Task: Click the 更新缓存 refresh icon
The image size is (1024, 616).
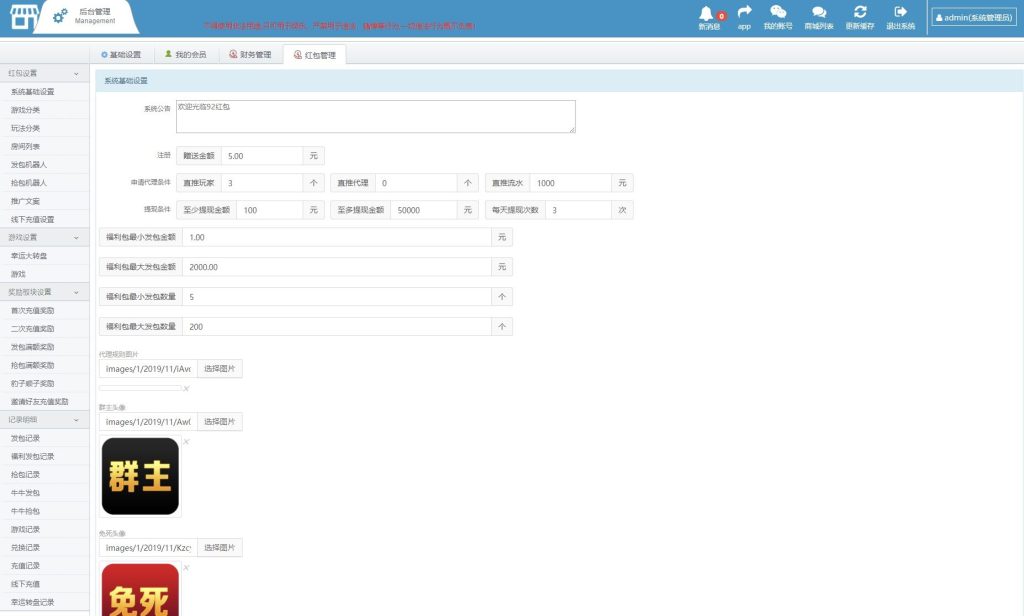Action: 859,12
